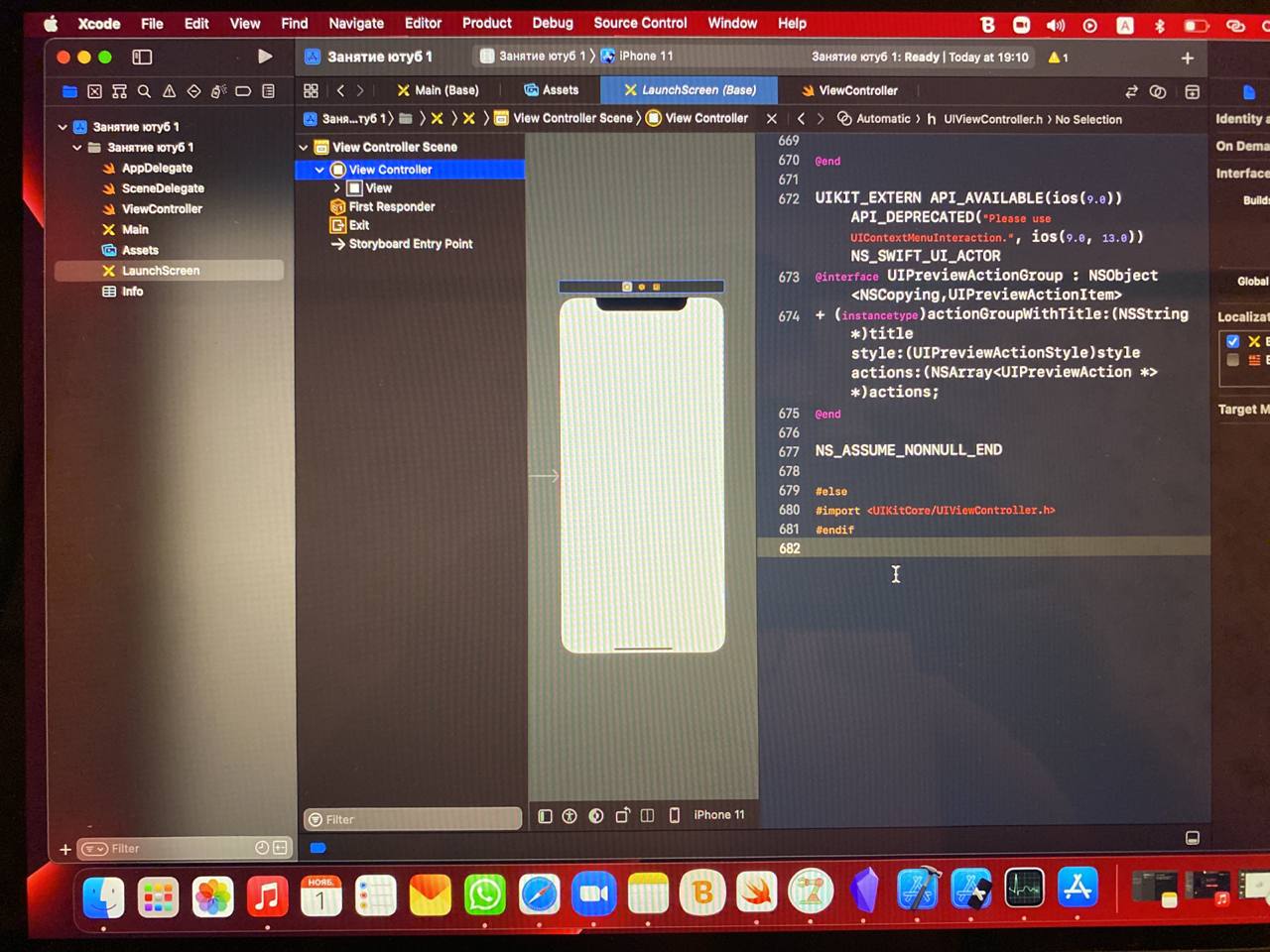Go back in the editor tab bar

[340, 90]
